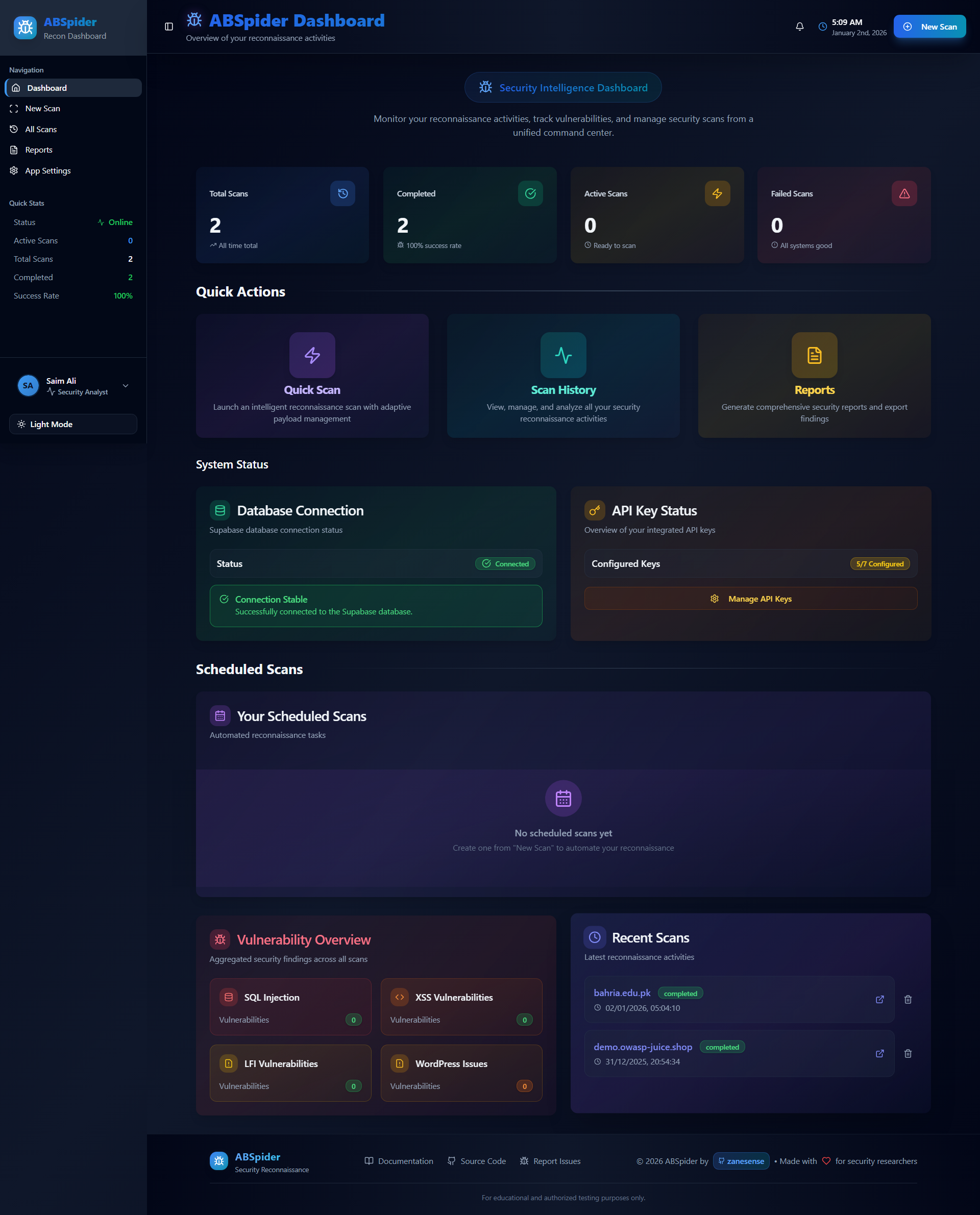Click the Scan History activity icon
Viewport: 980px width, 1215px height.
pyautogui.click(x=563, y=355)
